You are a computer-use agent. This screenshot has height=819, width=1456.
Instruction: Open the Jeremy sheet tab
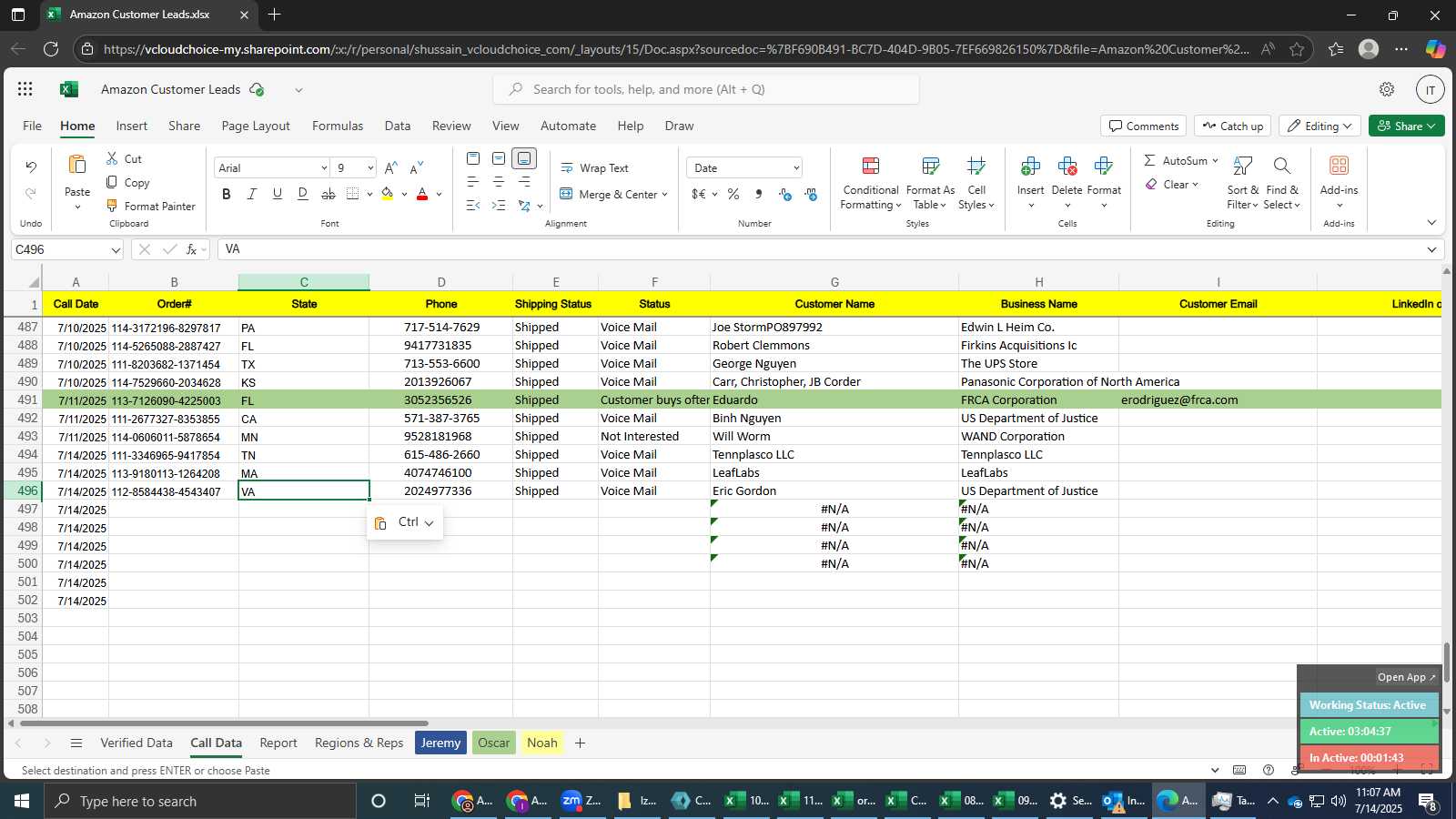[x=440, y=743]
